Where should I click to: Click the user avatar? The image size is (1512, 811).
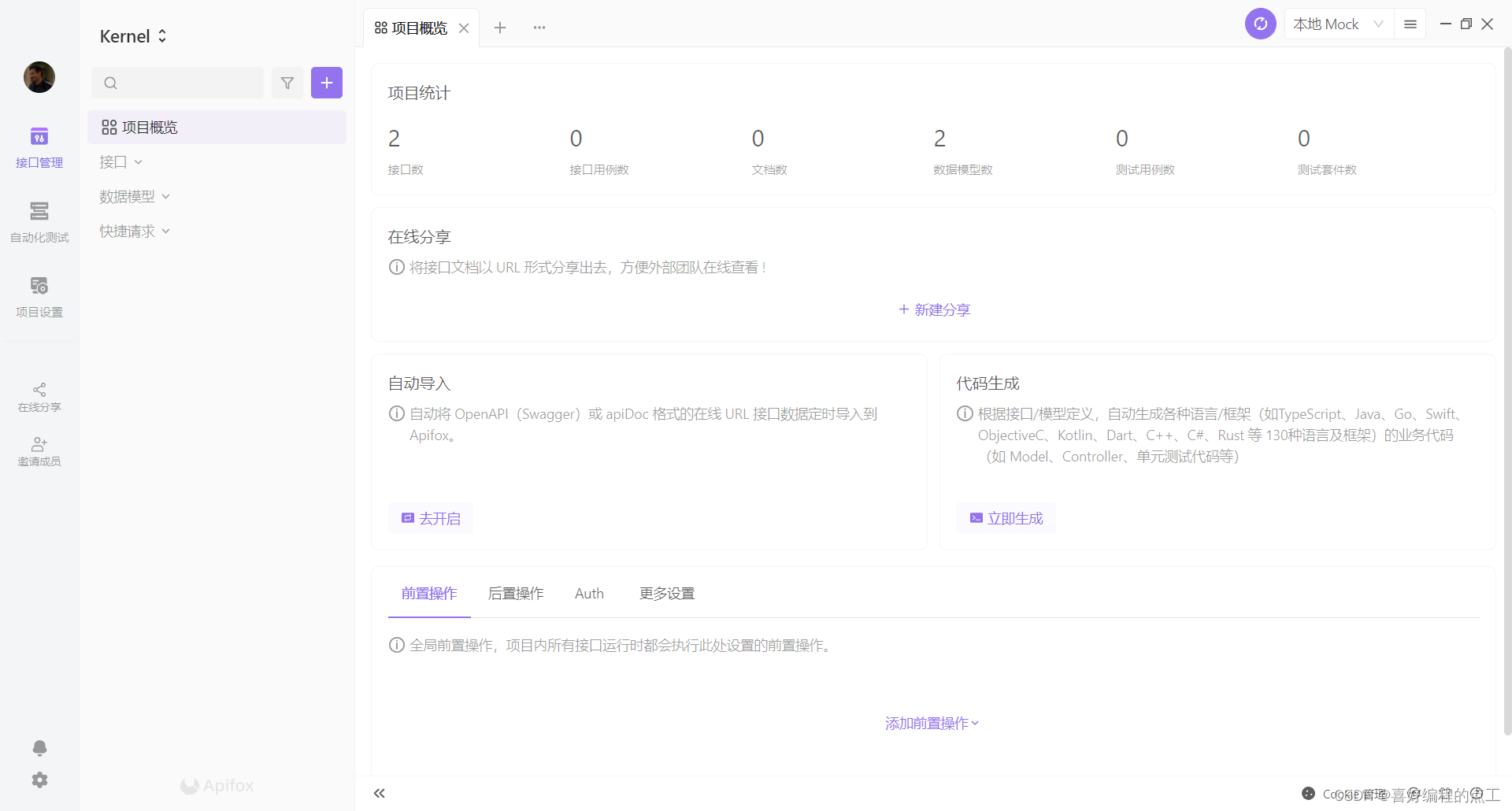[39, 77]
